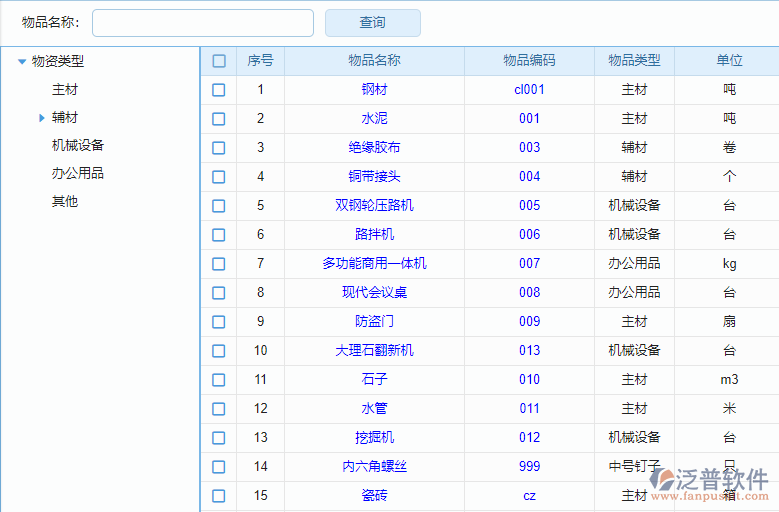The width and height of the screenshot is (779, 512).
Task: Click item code cz
Action: click(530, 496)
